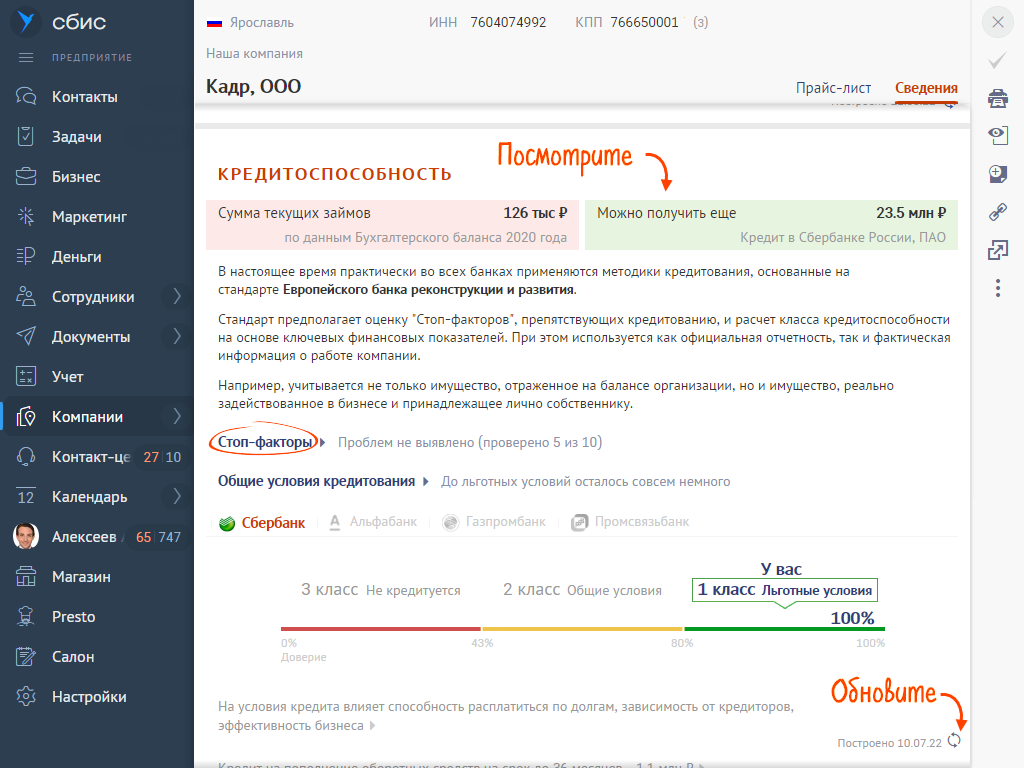Viewport: 1024px width, 768px height.
Task: Open the three-dot more actions menu
Action: (998, 288)
